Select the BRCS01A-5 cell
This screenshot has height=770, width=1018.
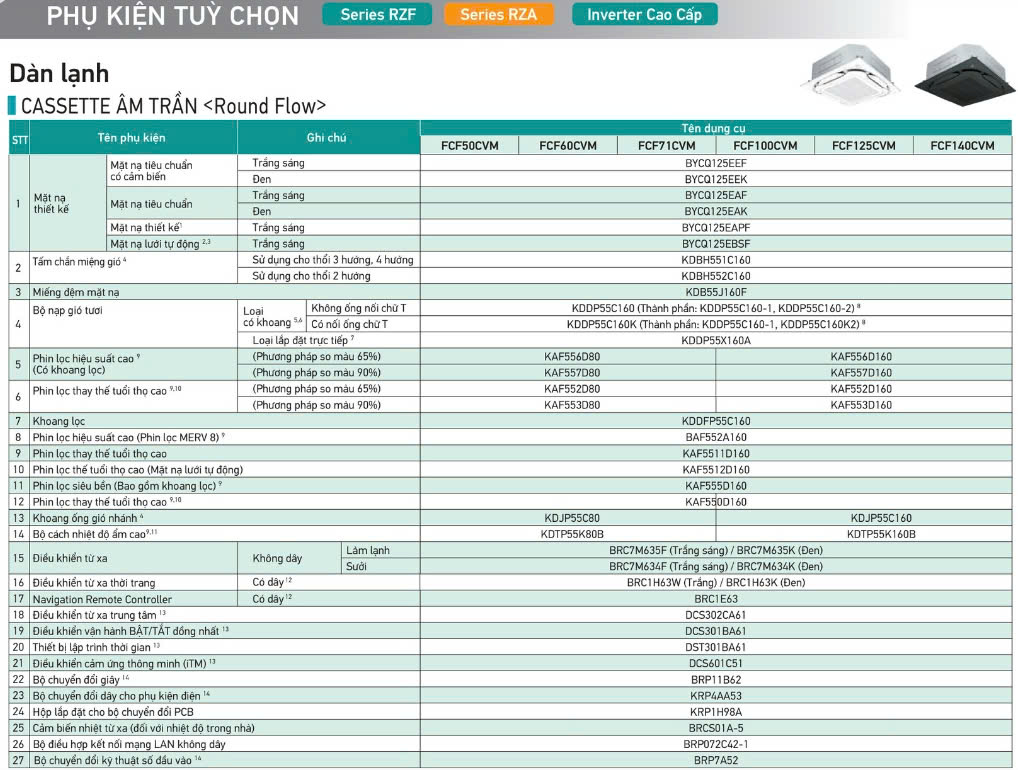pos(716,728)
